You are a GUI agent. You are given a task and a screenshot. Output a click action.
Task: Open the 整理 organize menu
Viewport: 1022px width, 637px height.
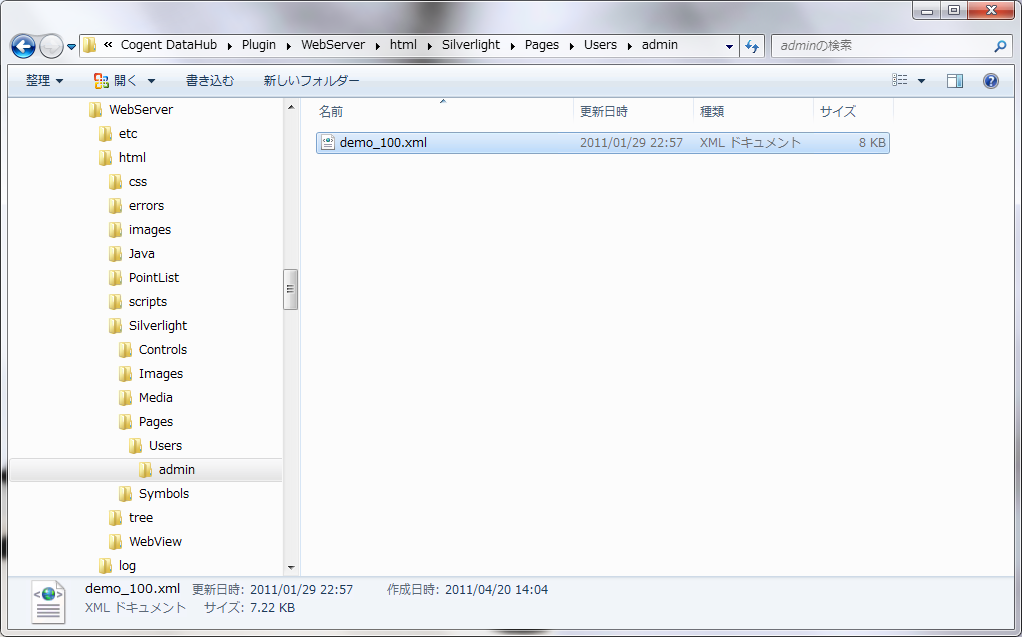(x=44, y=81)
